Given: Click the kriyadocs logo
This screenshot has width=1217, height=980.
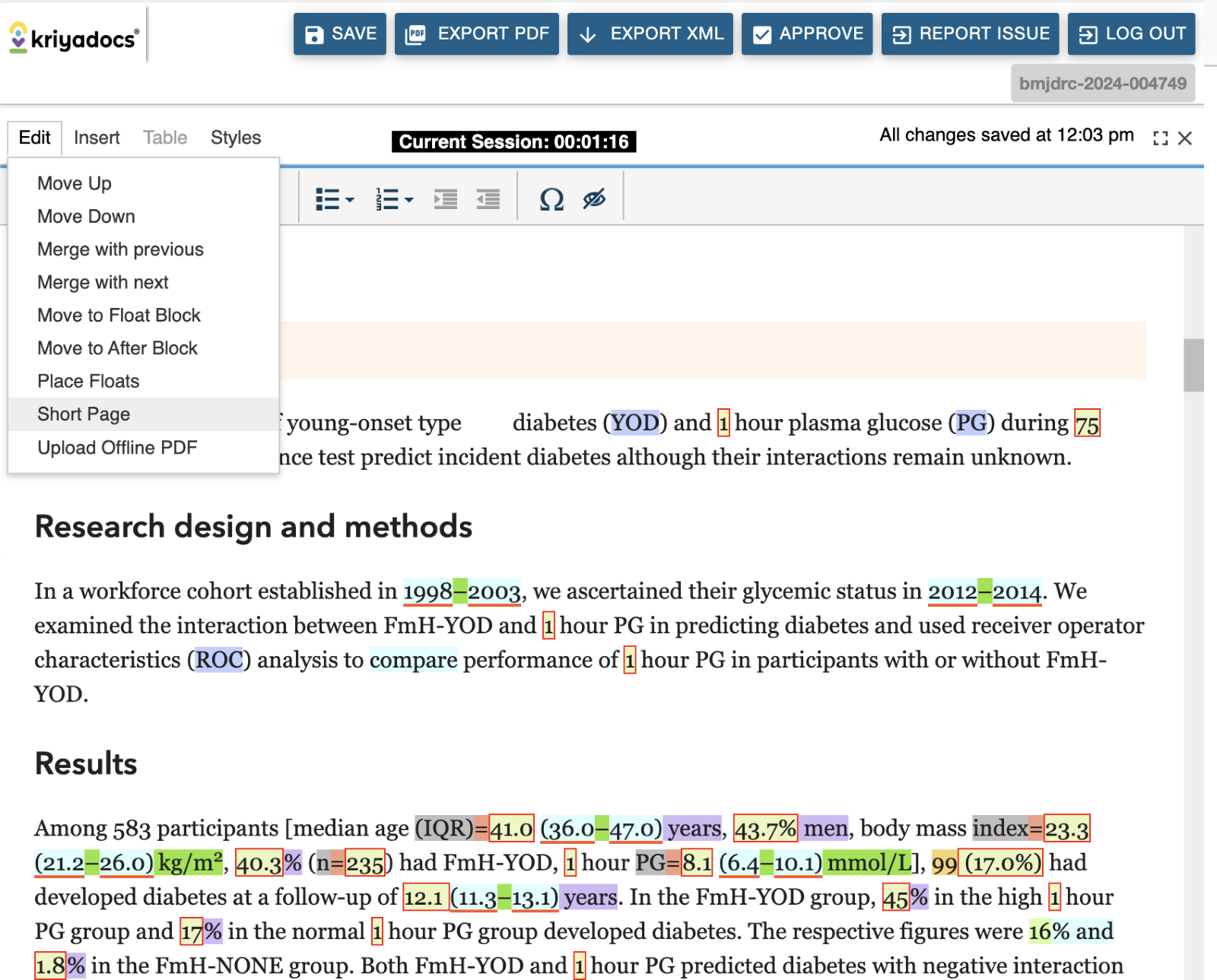Looking at the screenshot, I should pyautogui.click(x=74, y=36).
